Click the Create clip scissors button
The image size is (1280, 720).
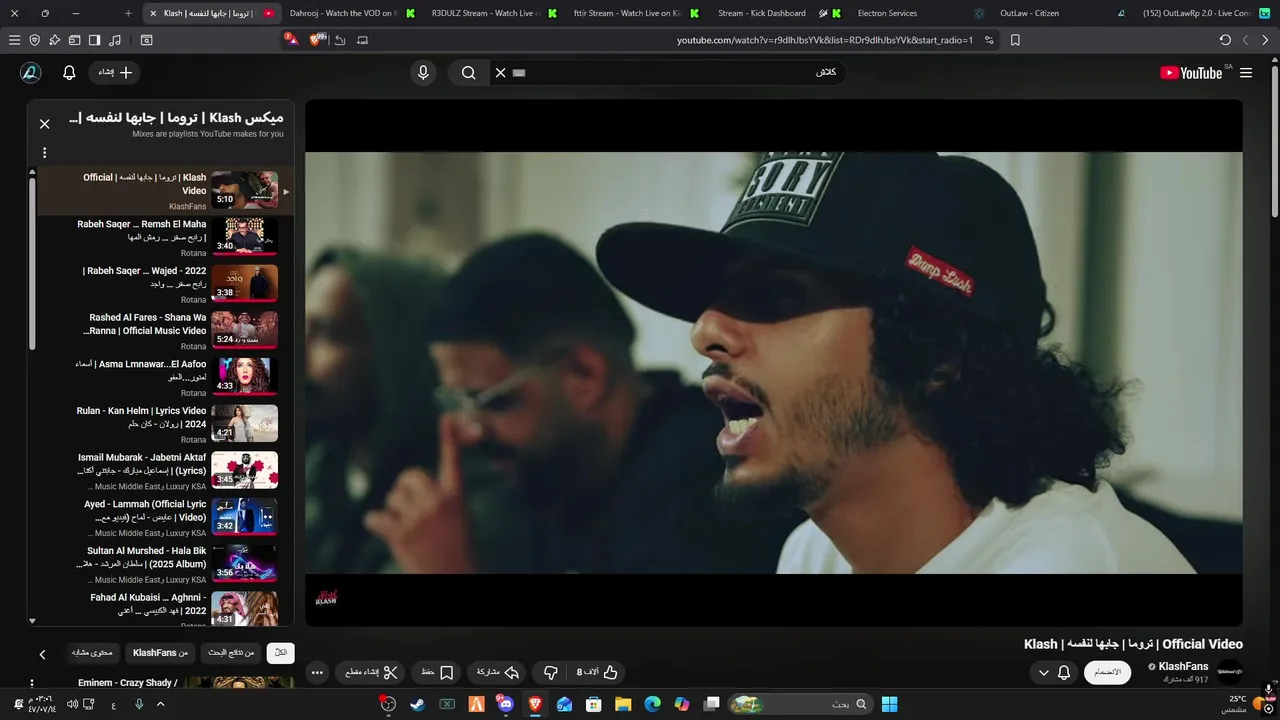point(371,673)
